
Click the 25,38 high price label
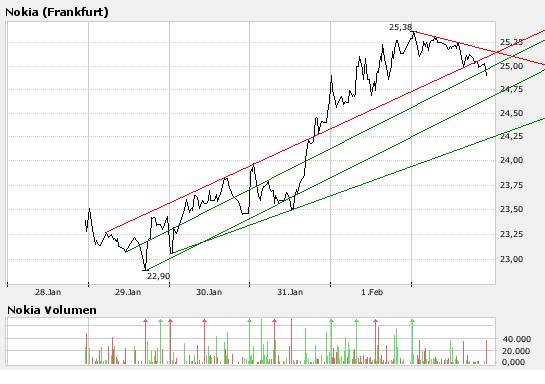click(400, 27)
